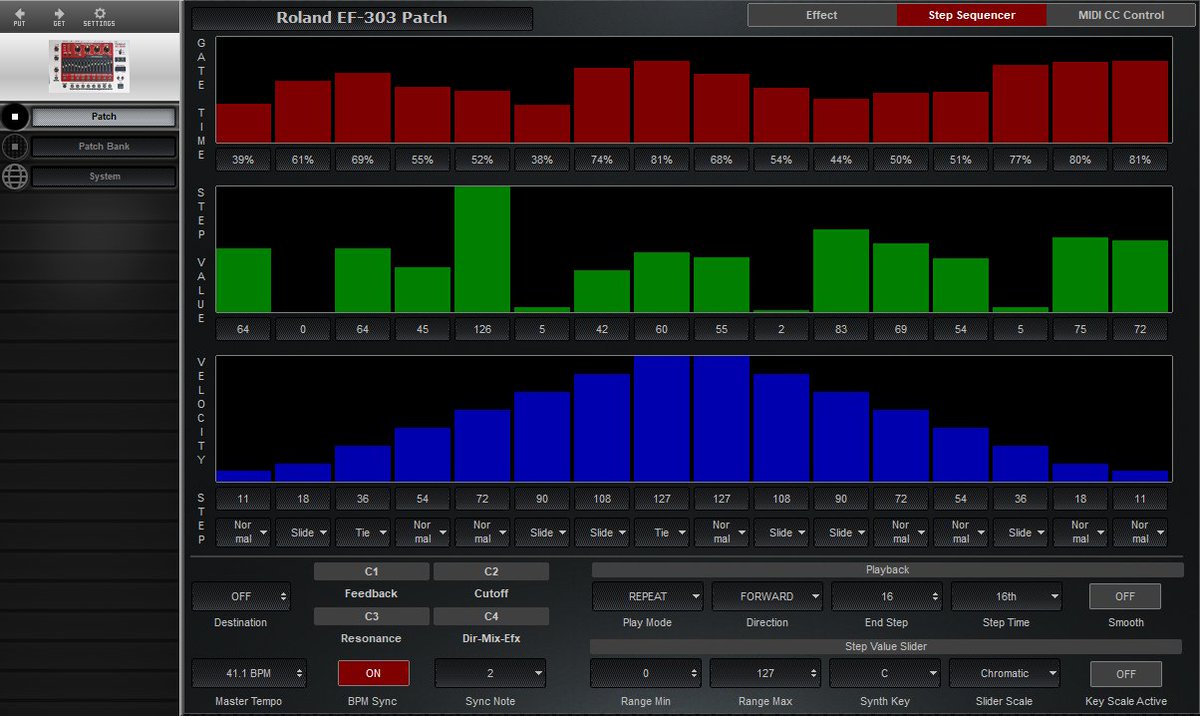This screenshot has height=716, width=1200.
Task: Switch to the Step Sequencer tab
Action: tap(972, 15)
